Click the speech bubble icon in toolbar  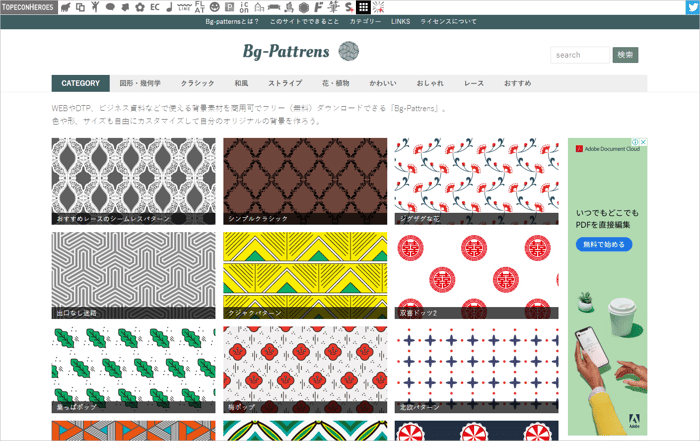[x=110, y=7]
